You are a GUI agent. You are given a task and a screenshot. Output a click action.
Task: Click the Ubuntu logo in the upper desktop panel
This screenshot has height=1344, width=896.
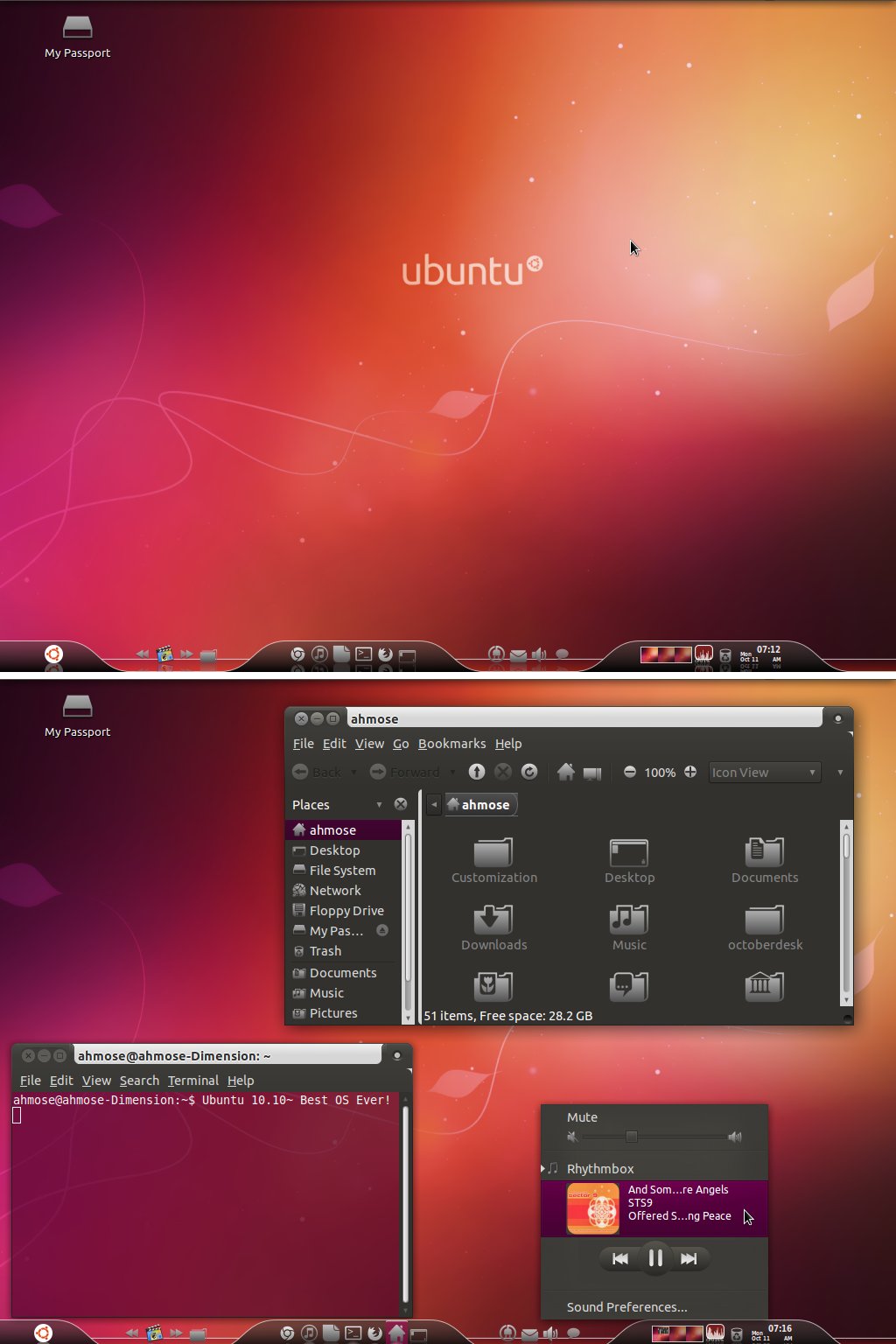[53, 654]
